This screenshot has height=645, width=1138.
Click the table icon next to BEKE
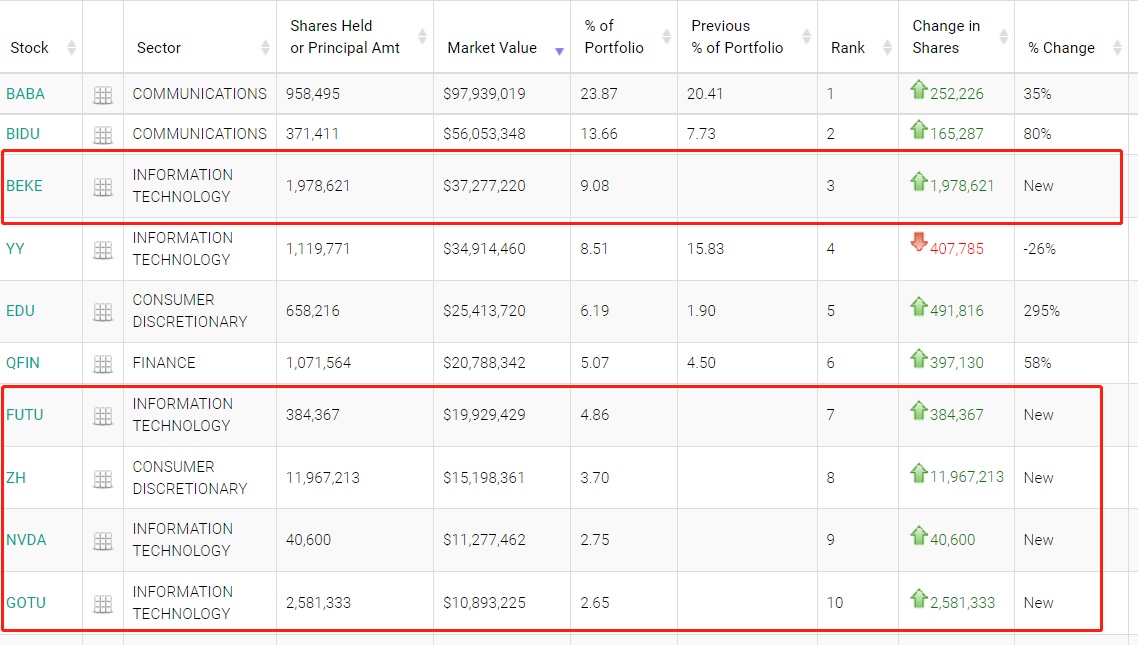(103, 187)
